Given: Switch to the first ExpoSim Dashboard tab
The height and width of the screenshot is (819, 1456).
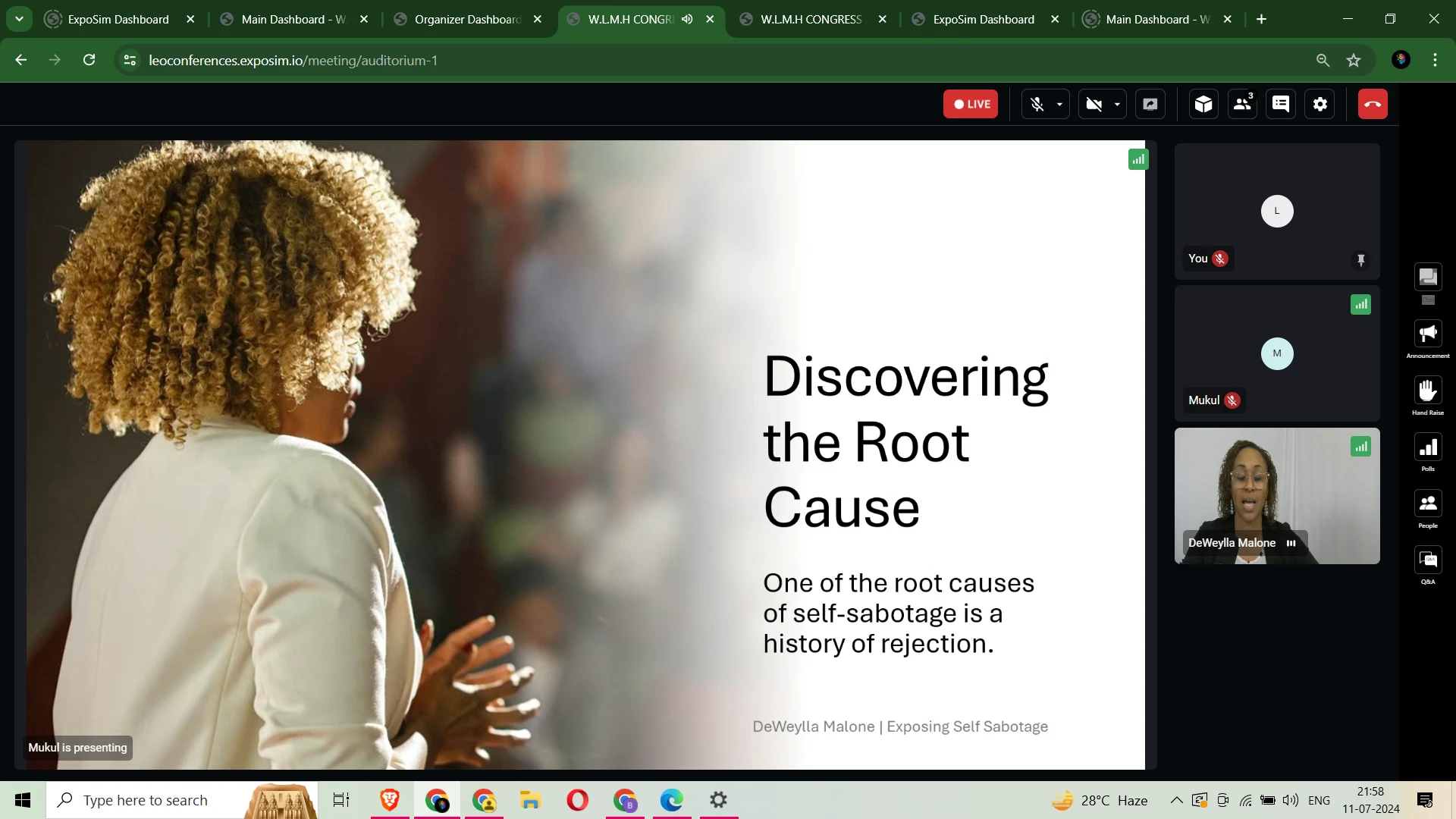Looking at the screenshot, I should point(118,19).
